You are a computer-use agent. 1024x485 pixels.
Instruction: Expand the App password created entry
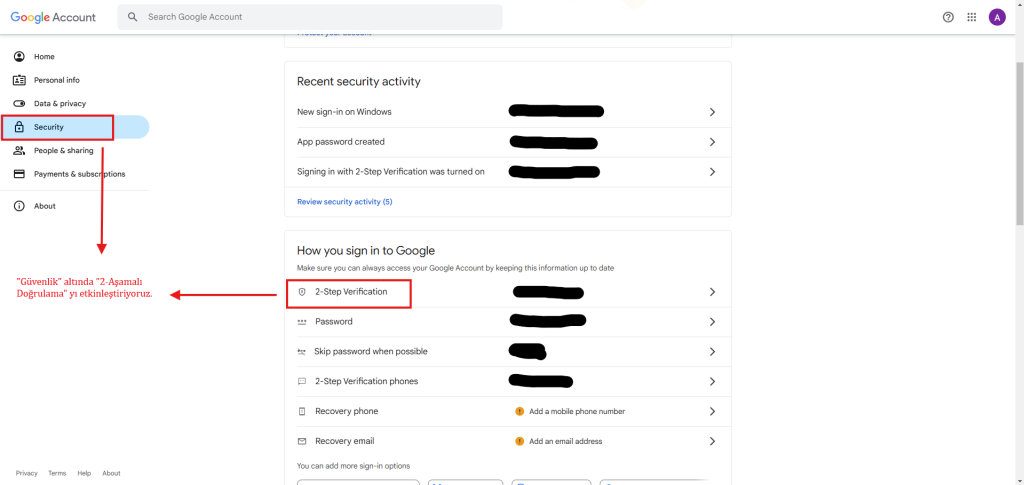click(712, 142)
